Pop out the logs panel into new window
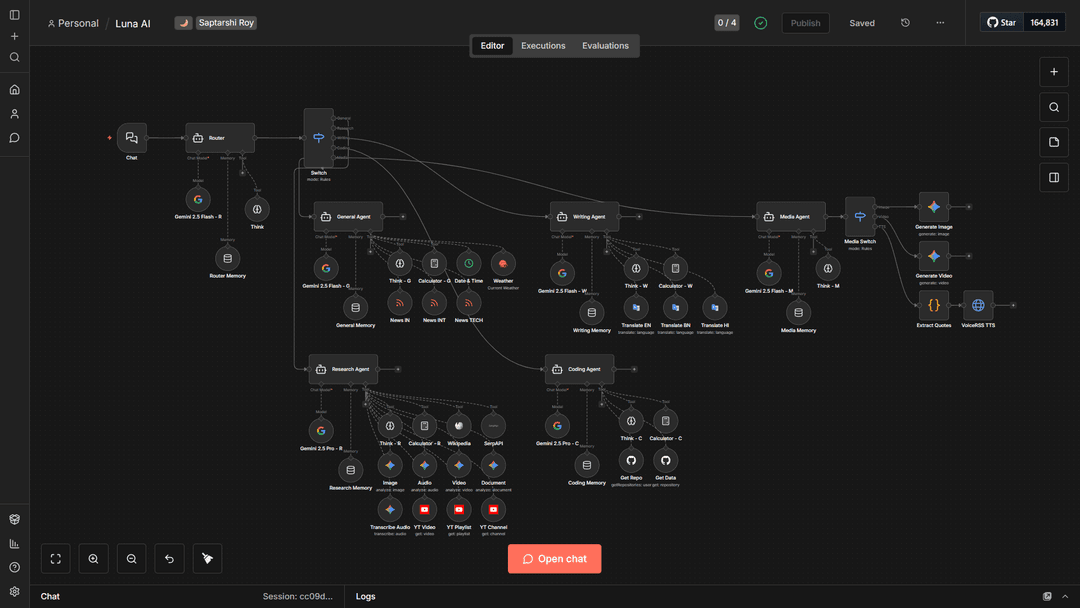Image resolution: width=1080 pixels, height=608 pixels. click(x=1047, y=597)
